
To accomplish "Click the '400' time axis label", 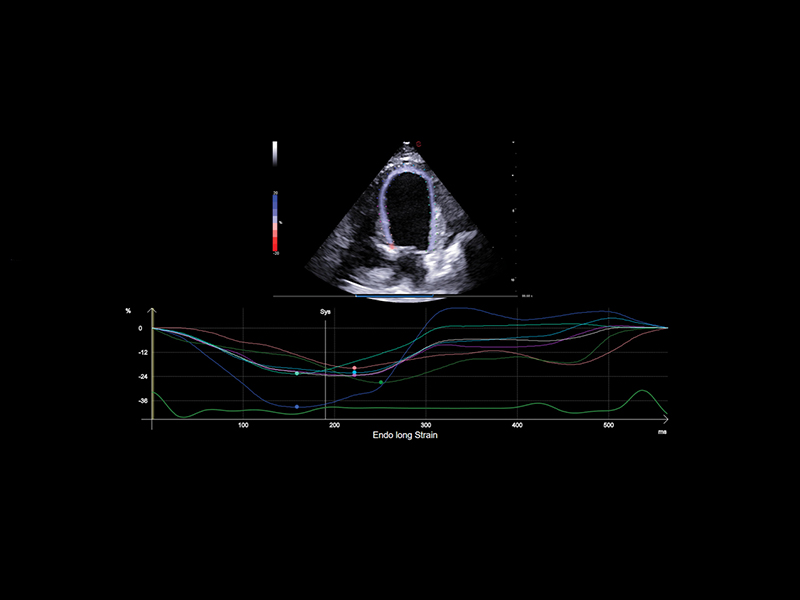I will [x=517, y=425].
